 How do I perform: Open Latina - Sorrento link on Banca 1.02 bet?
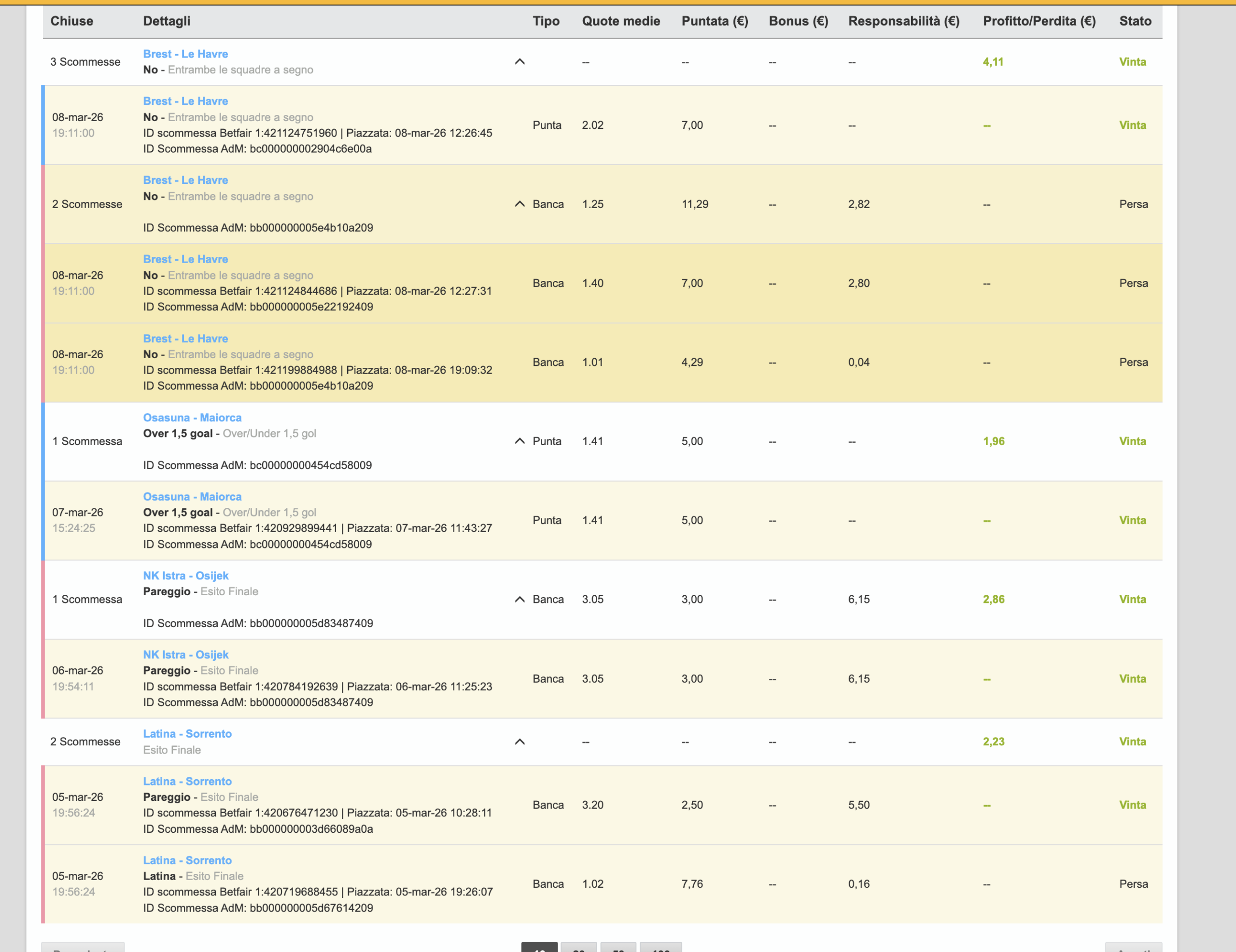click(x=187, y=860)
